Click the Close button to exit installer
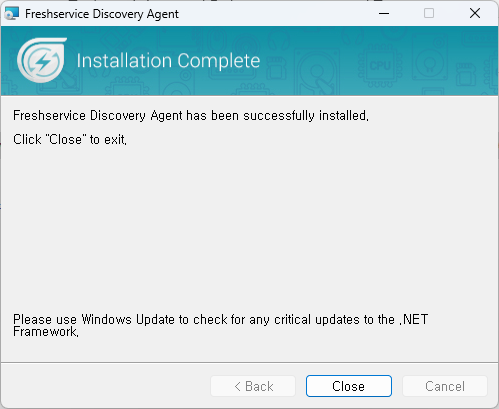Screen dimensions: 499x409 click(x=349, y=386)
